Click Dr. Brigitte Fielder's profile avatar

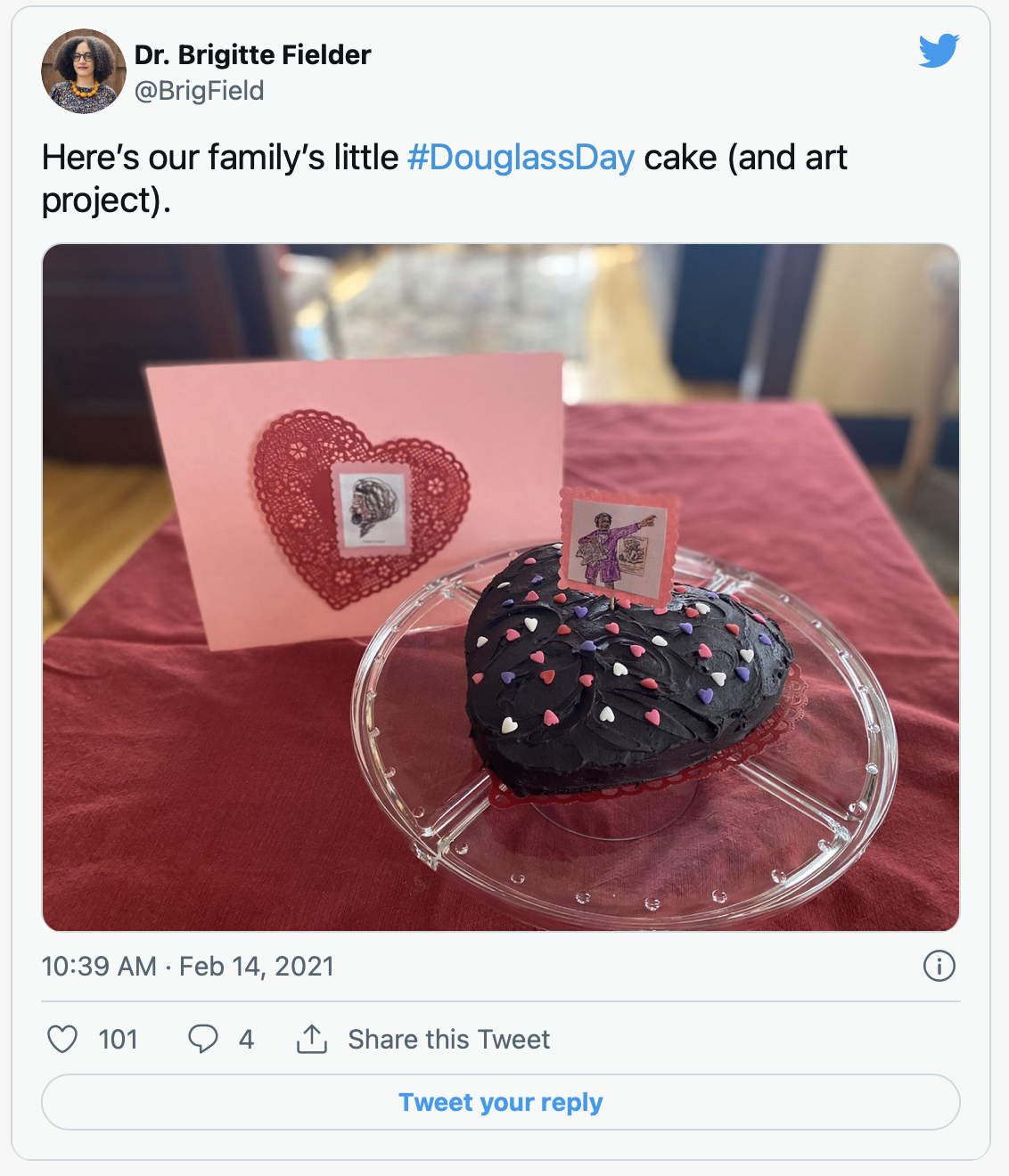point(84,72)
